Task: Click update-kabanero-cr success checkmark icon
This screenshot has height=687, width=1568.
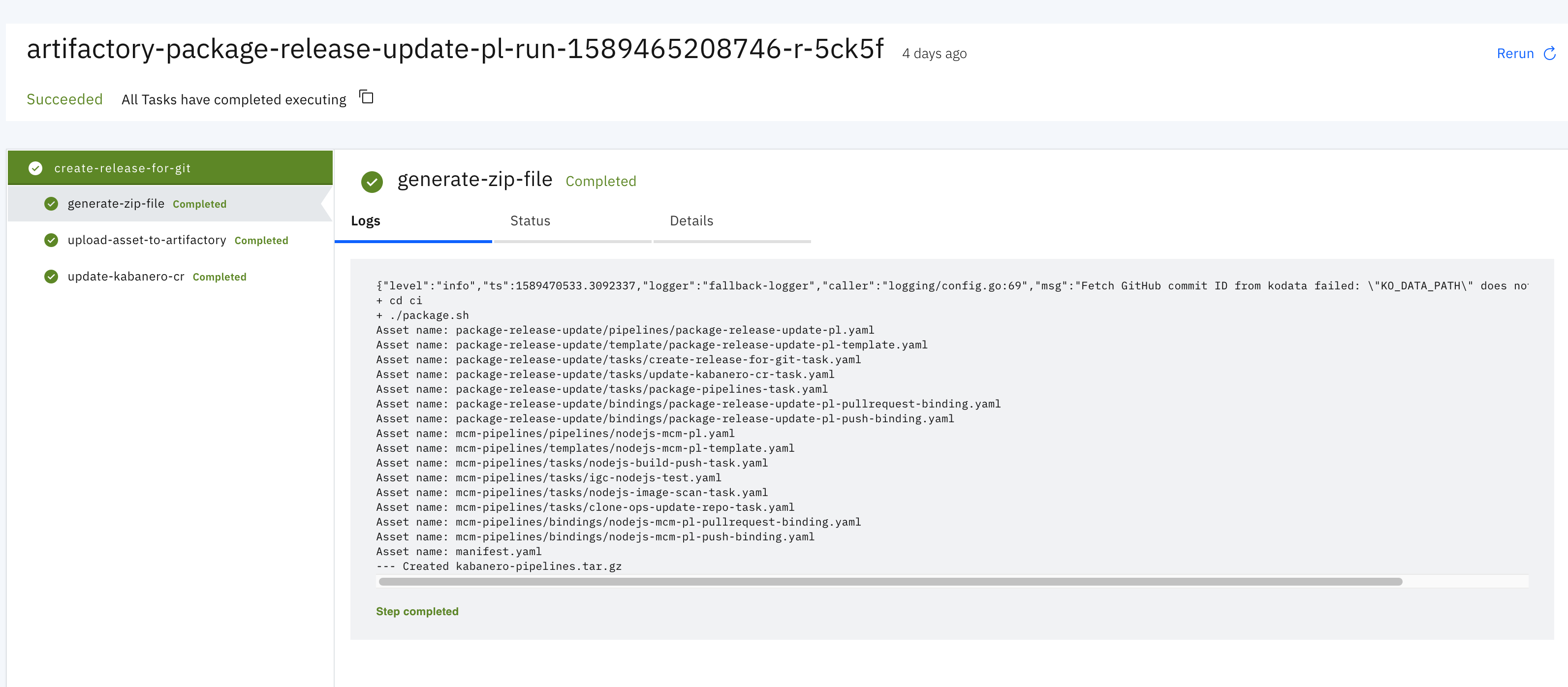Action: [x=51, y=277]
